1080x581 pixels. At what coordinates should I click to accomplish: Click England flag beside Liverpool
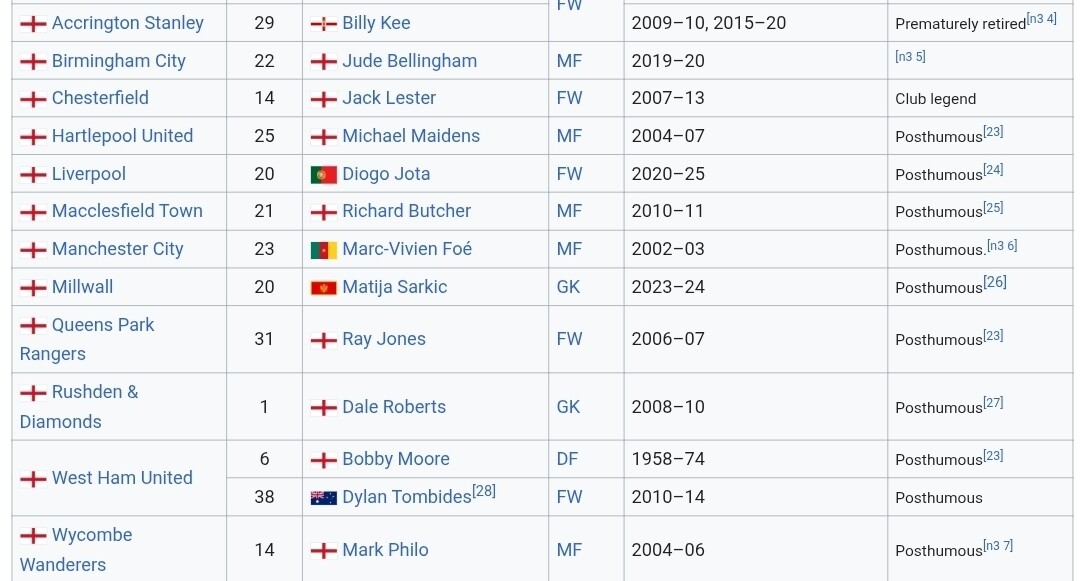[33, 174]
